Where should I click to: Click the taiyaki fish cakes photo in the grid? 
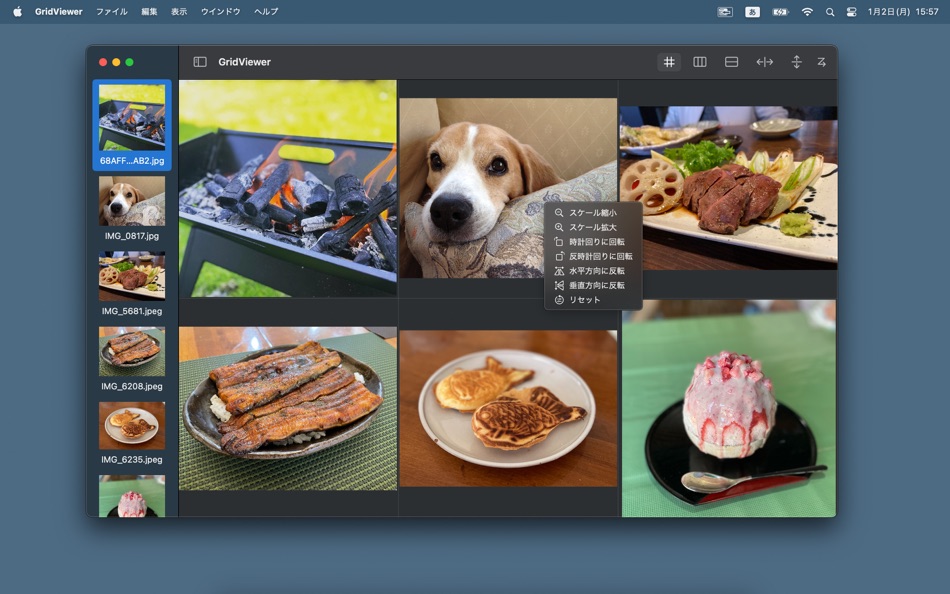click(508, 409)
